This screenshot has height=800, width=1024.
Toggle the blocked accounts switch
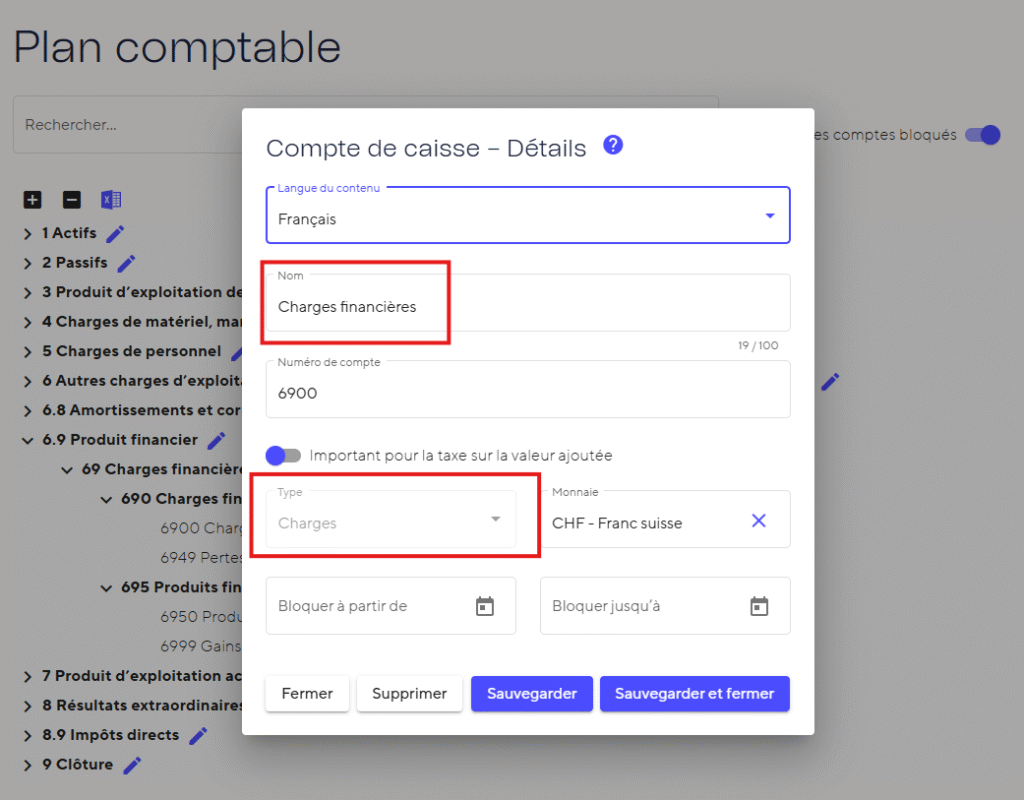983,135
